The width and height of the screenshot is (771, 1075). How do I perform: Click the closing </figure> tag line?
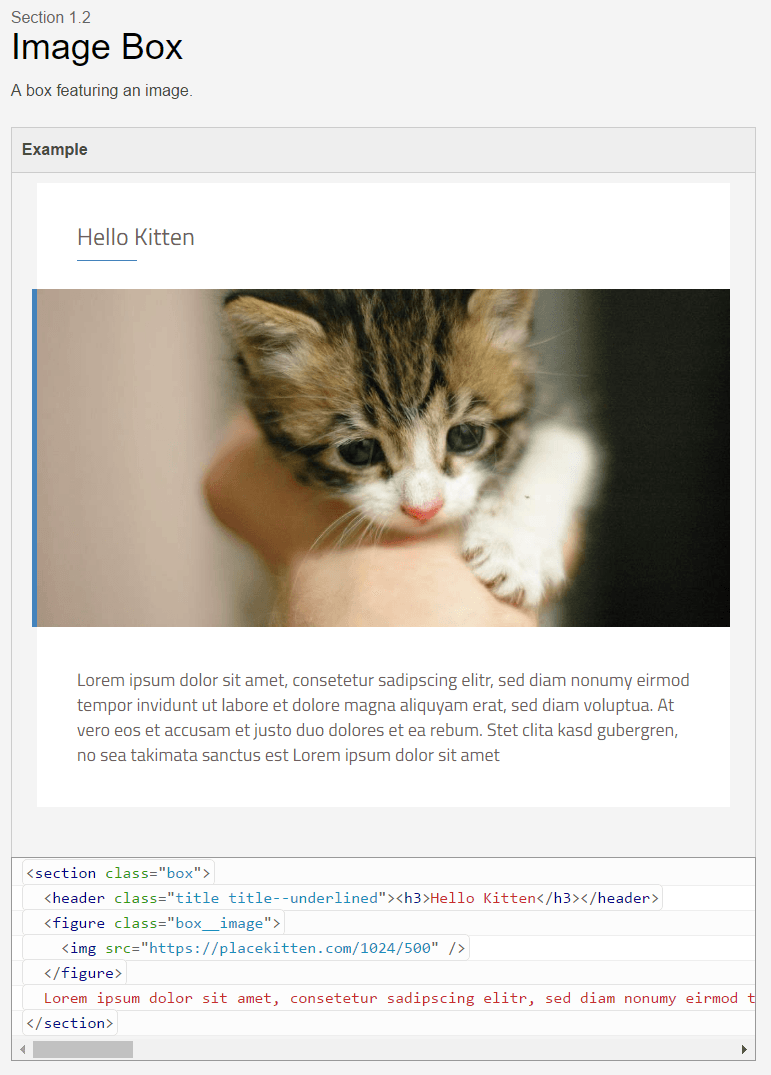coord(83,973)
